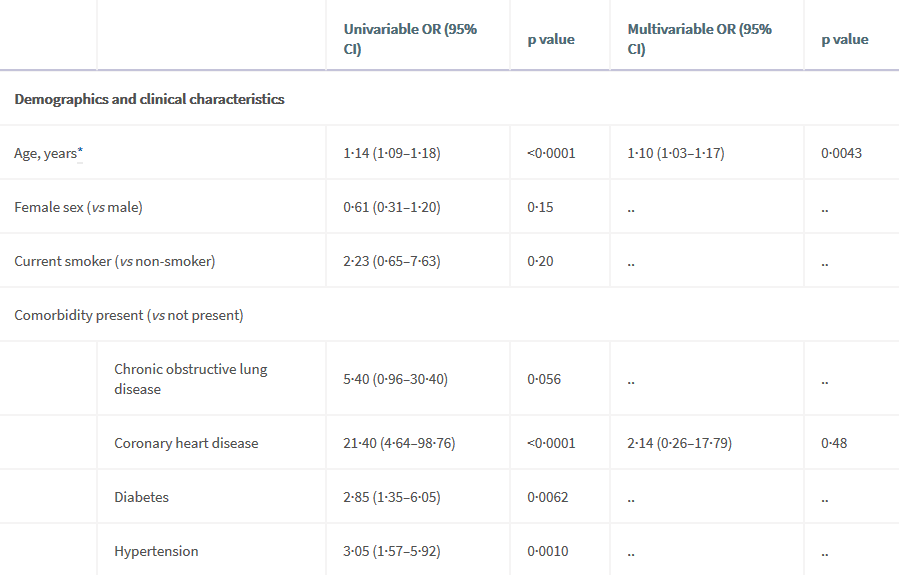The height and width of the screenshot is (575, 899).
Task: Click the odds ratio 21·40 (4·64–98·76)
Action: point(399,443)
